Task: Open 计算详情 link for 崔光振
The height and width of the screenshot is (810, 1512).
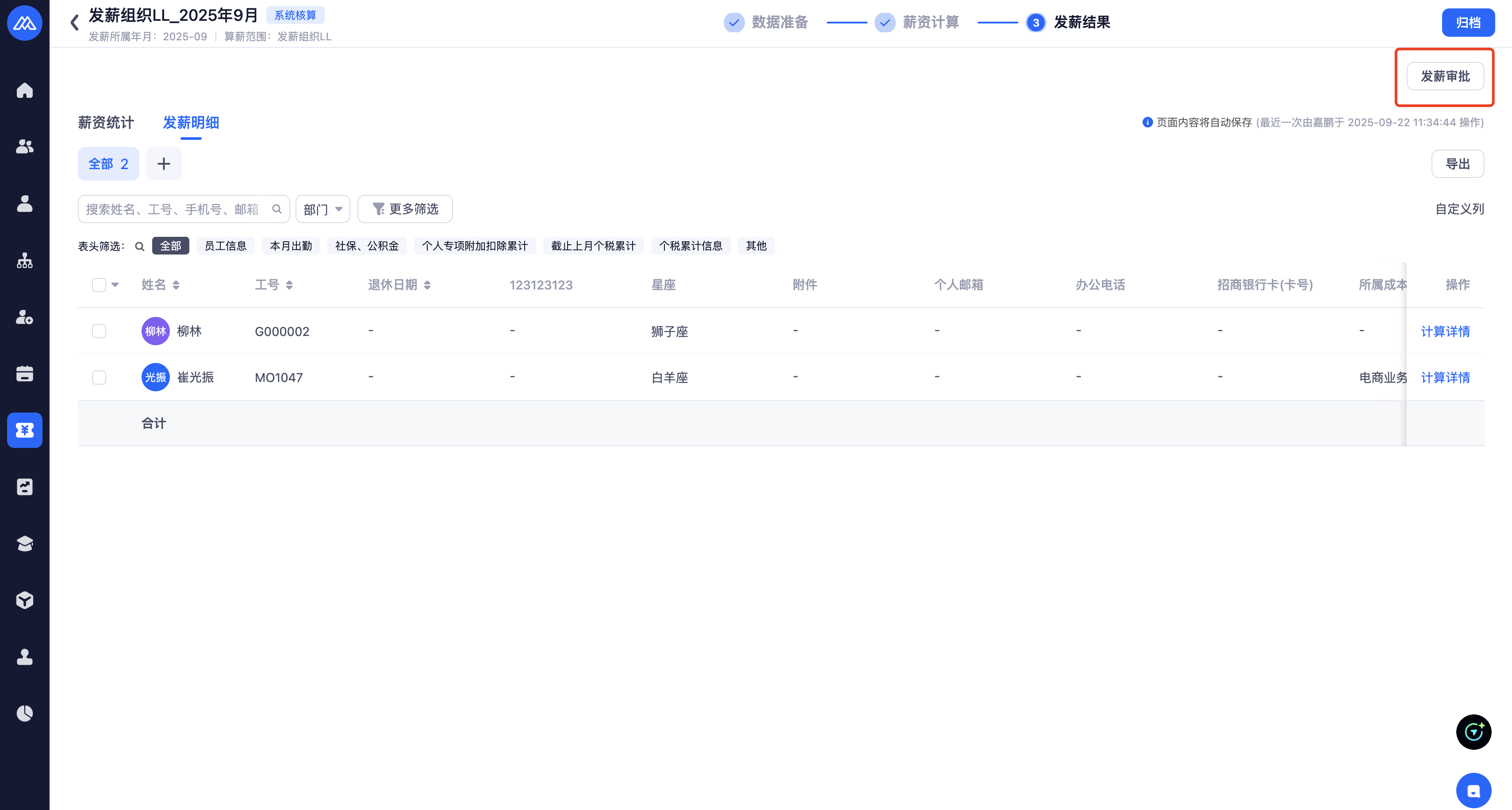Action: point(1445,377)
